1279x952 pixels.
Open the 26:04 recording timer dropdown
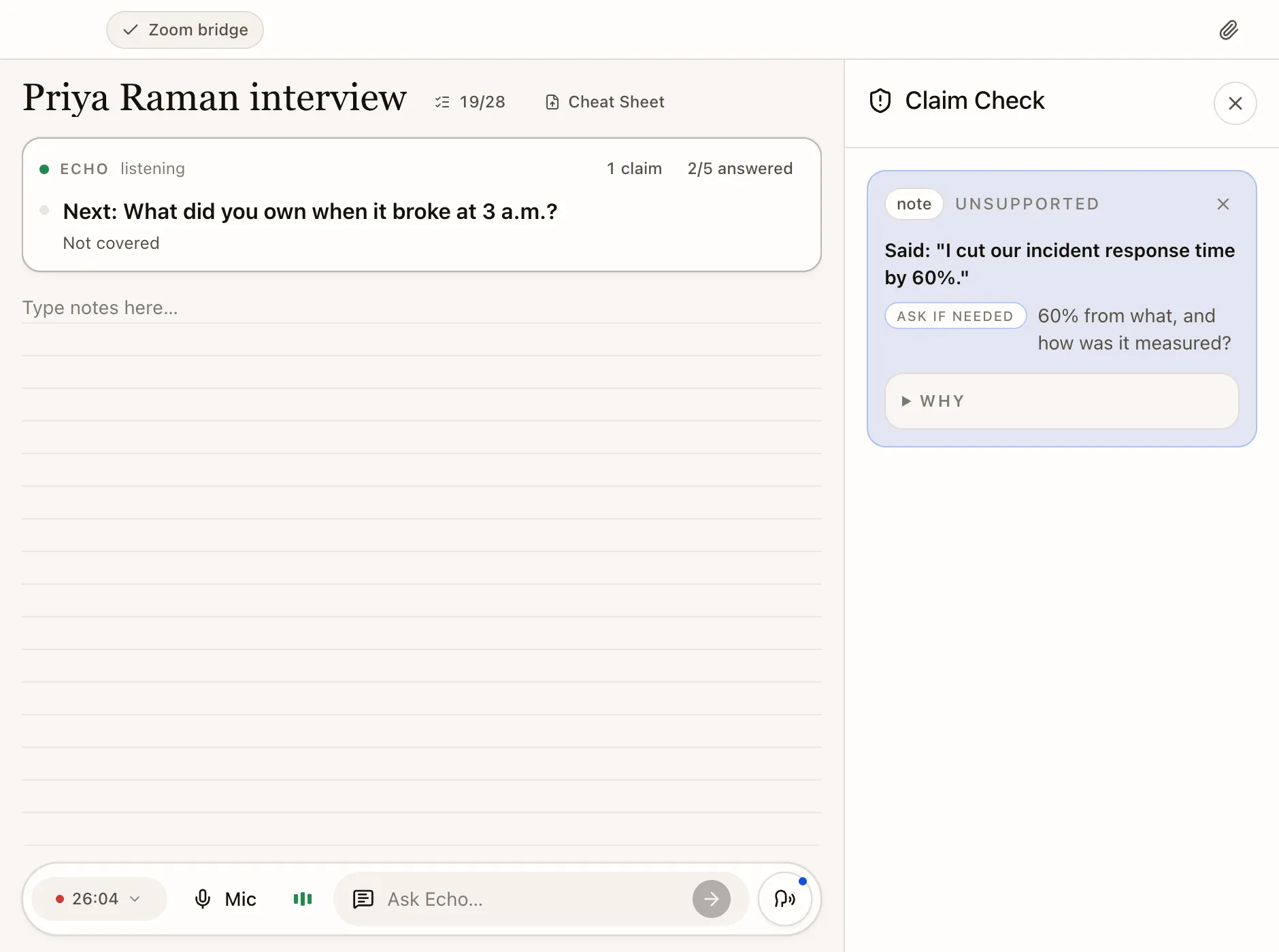click(x=99, y=899)
